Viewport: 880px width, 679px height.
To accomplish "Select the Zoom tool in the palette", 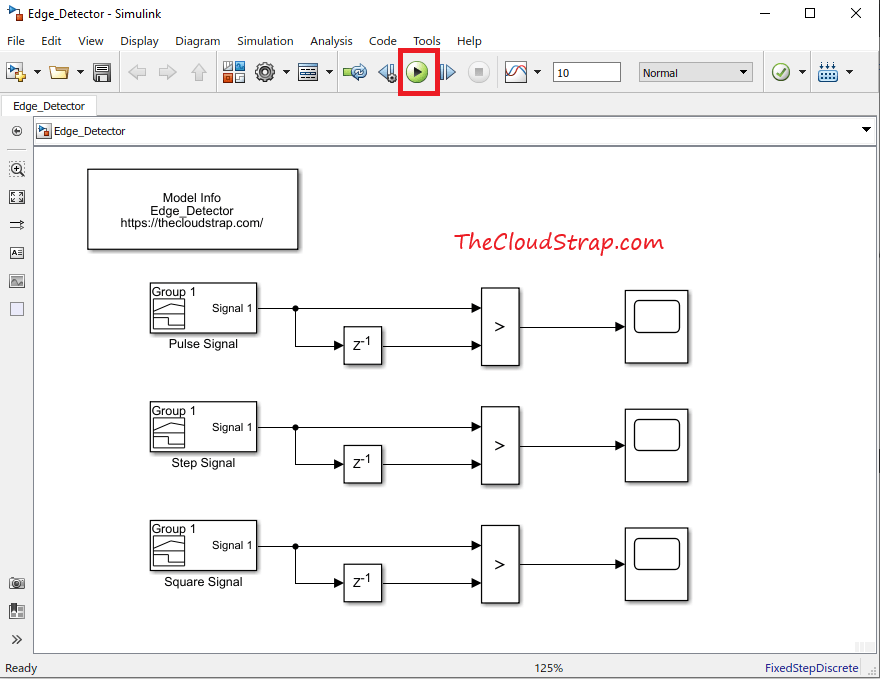I will coord(16,169).
